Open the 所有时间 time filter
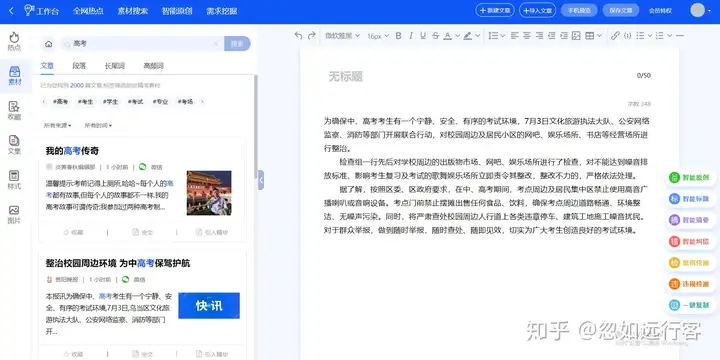 (x=98, y=125)
